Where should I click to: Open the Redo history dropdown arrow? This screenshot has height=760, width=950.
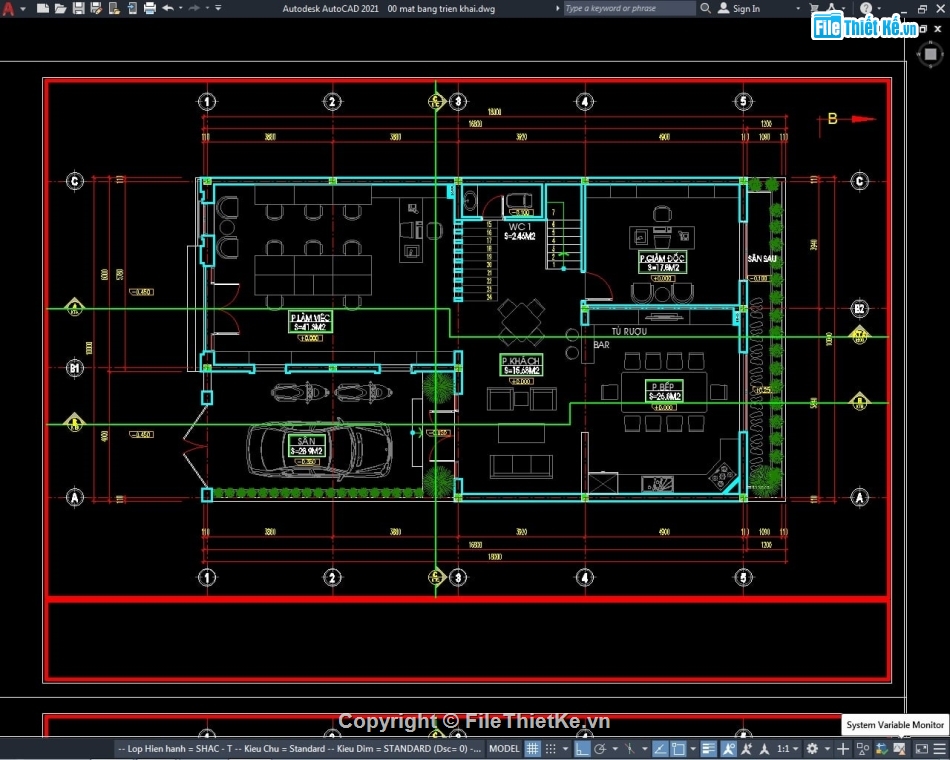point(207,8)
